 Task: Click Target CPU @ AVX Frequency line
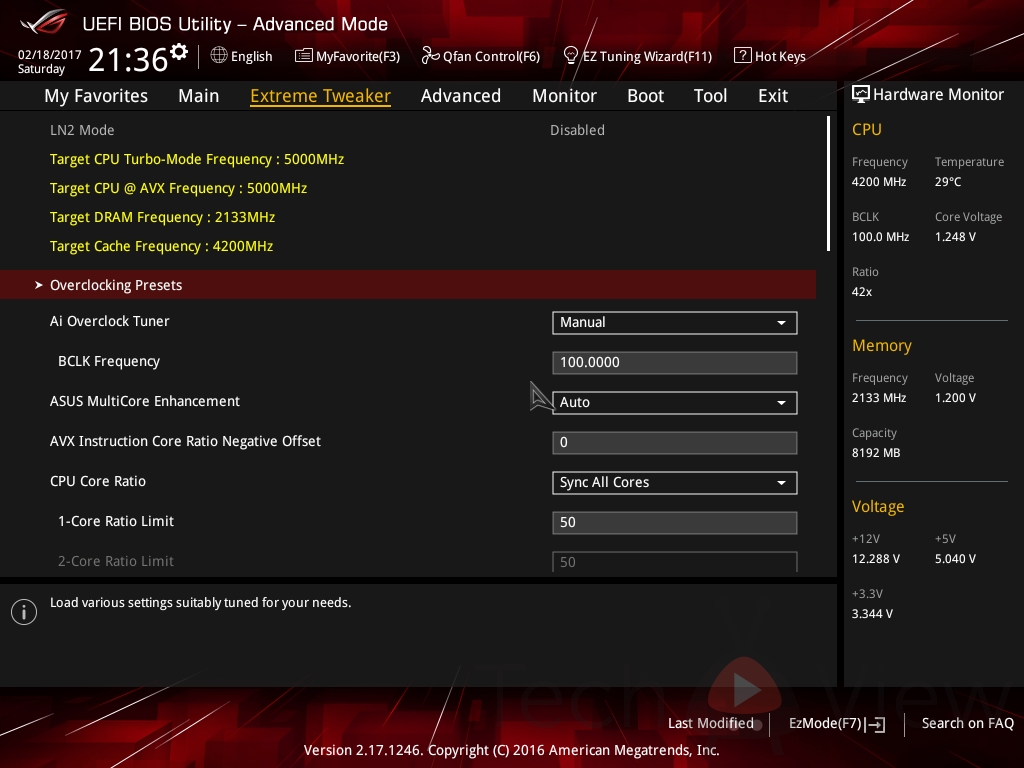coord(178,188)
